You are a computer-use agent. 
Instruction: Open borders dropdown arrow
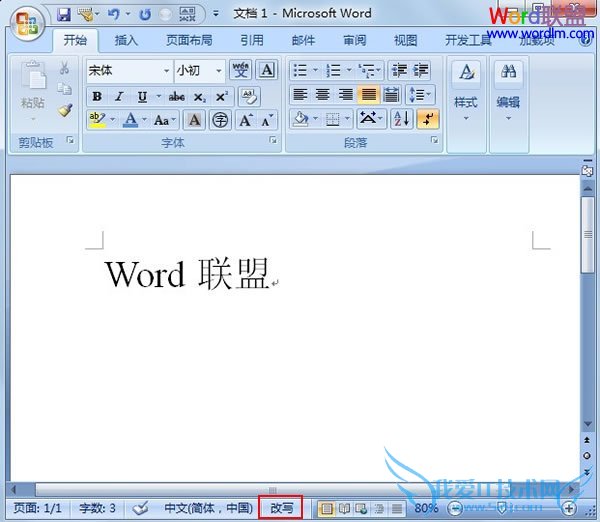pyautogui.click(x=347, y=119)
